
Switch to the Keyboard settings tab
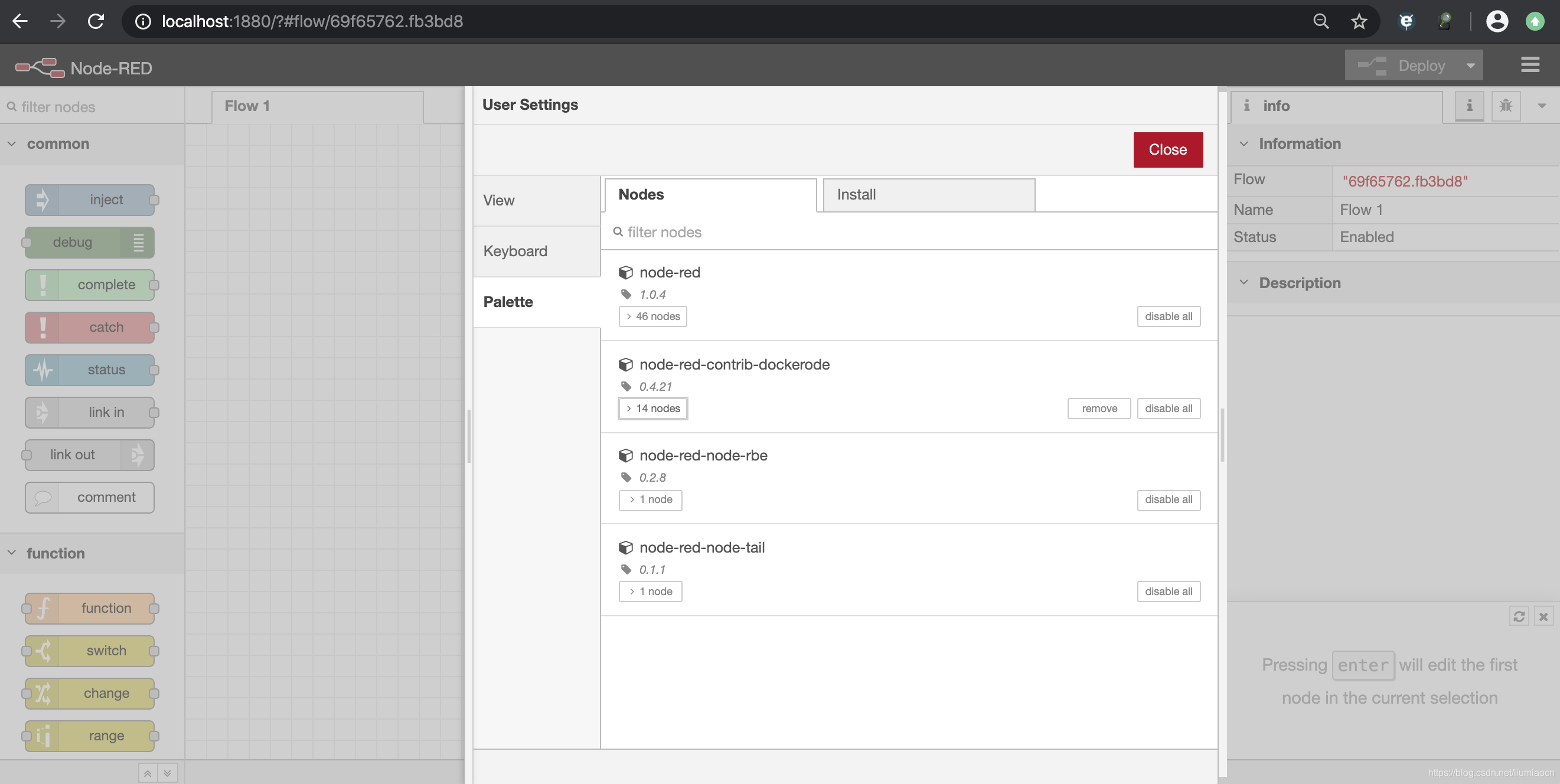coord(537,251)
